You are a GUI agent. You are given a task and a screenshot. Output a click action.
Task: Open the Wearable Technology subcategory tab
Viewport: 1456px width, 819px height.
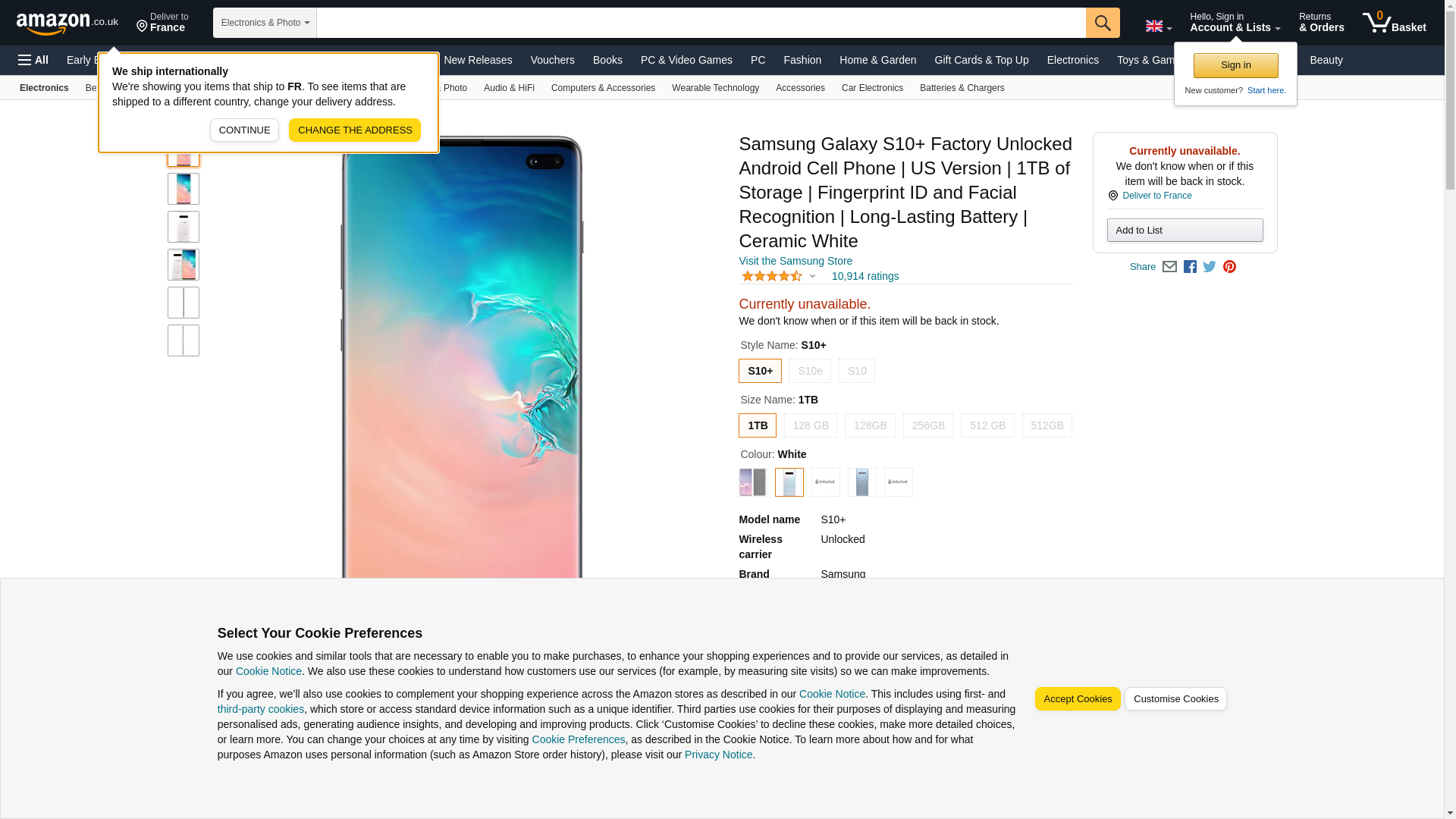pos(715,88)
